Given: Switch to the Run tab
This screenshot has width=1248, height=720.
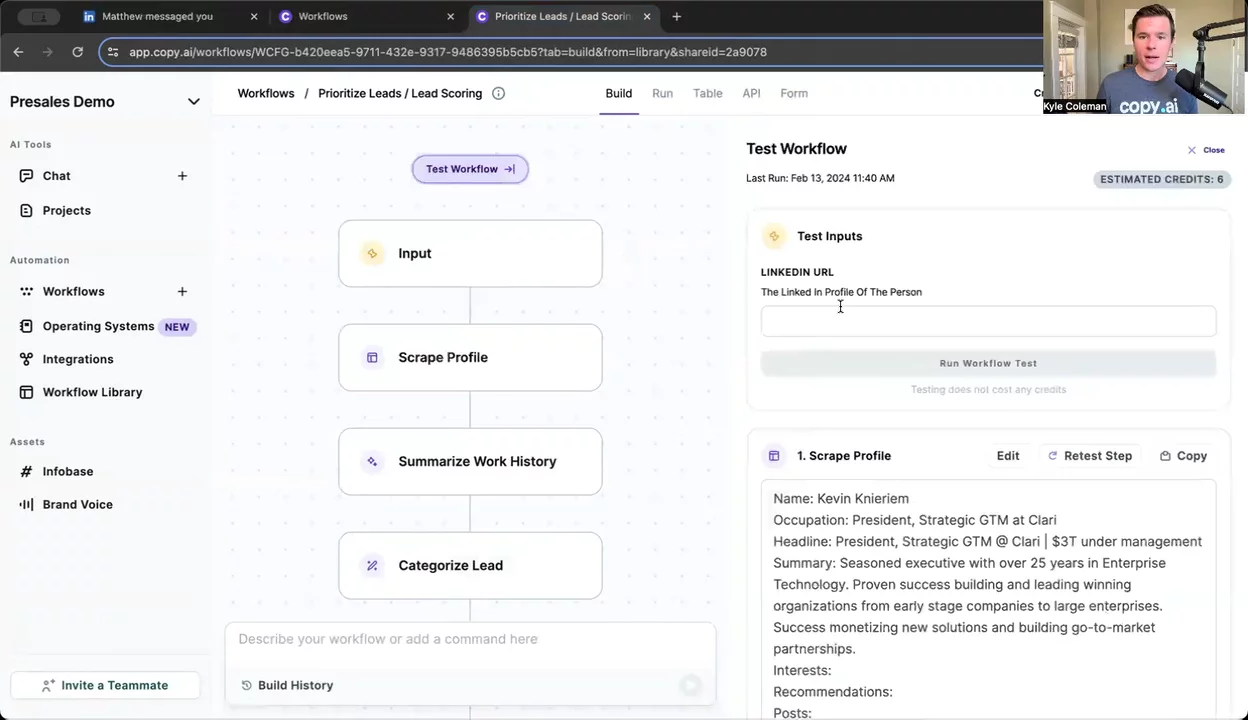Looking at the screenshot, I should click(662, 93).
